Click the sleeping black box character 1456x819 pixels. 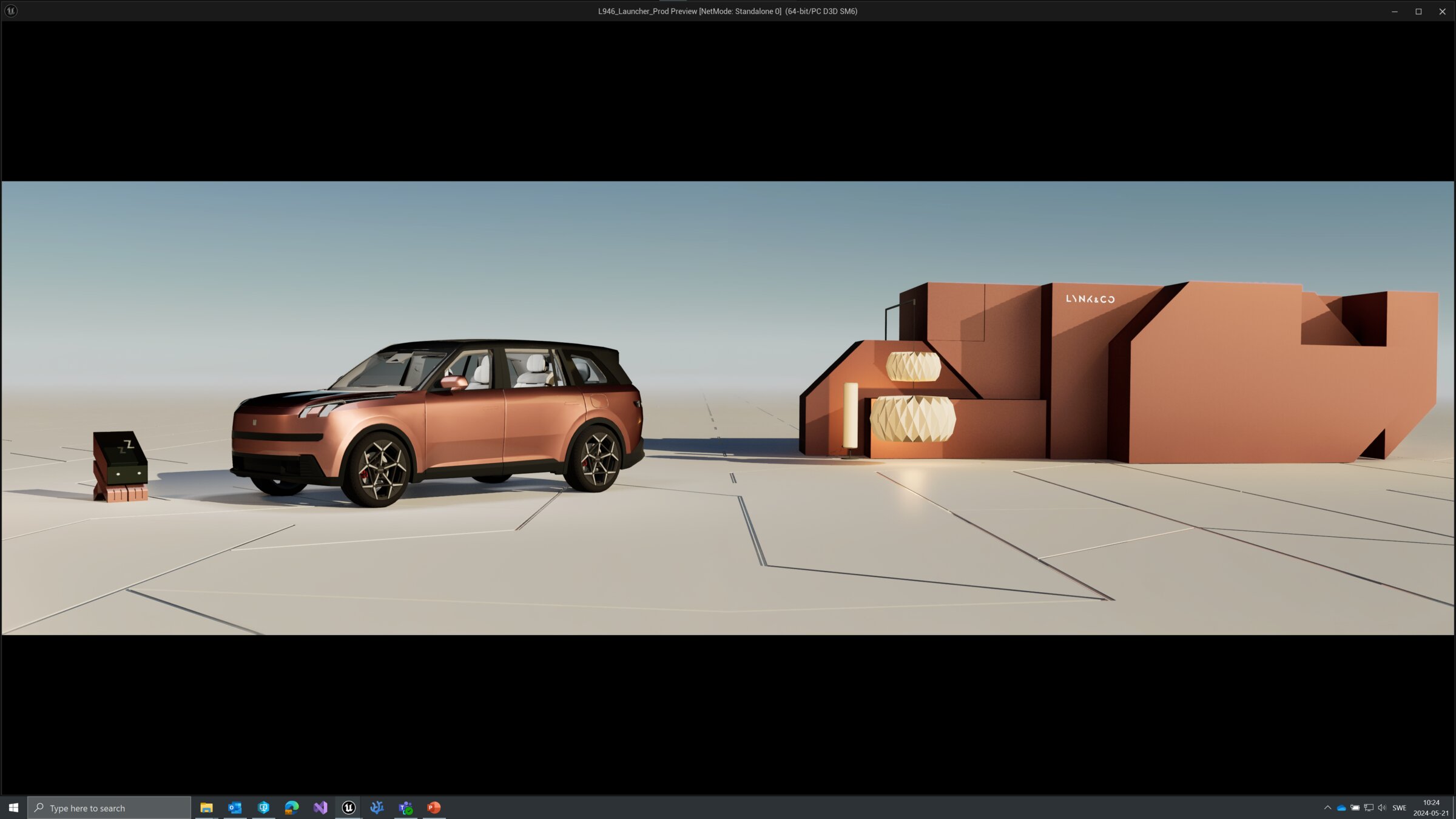(x=120, y=466)
